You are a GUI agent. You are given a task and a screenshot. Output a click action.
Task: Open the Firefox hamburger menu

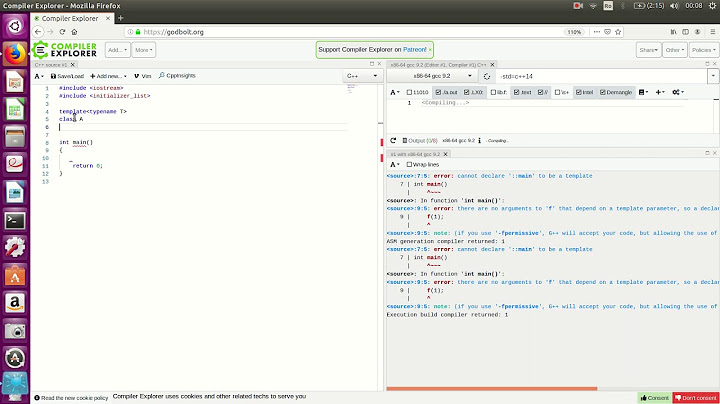713,32
